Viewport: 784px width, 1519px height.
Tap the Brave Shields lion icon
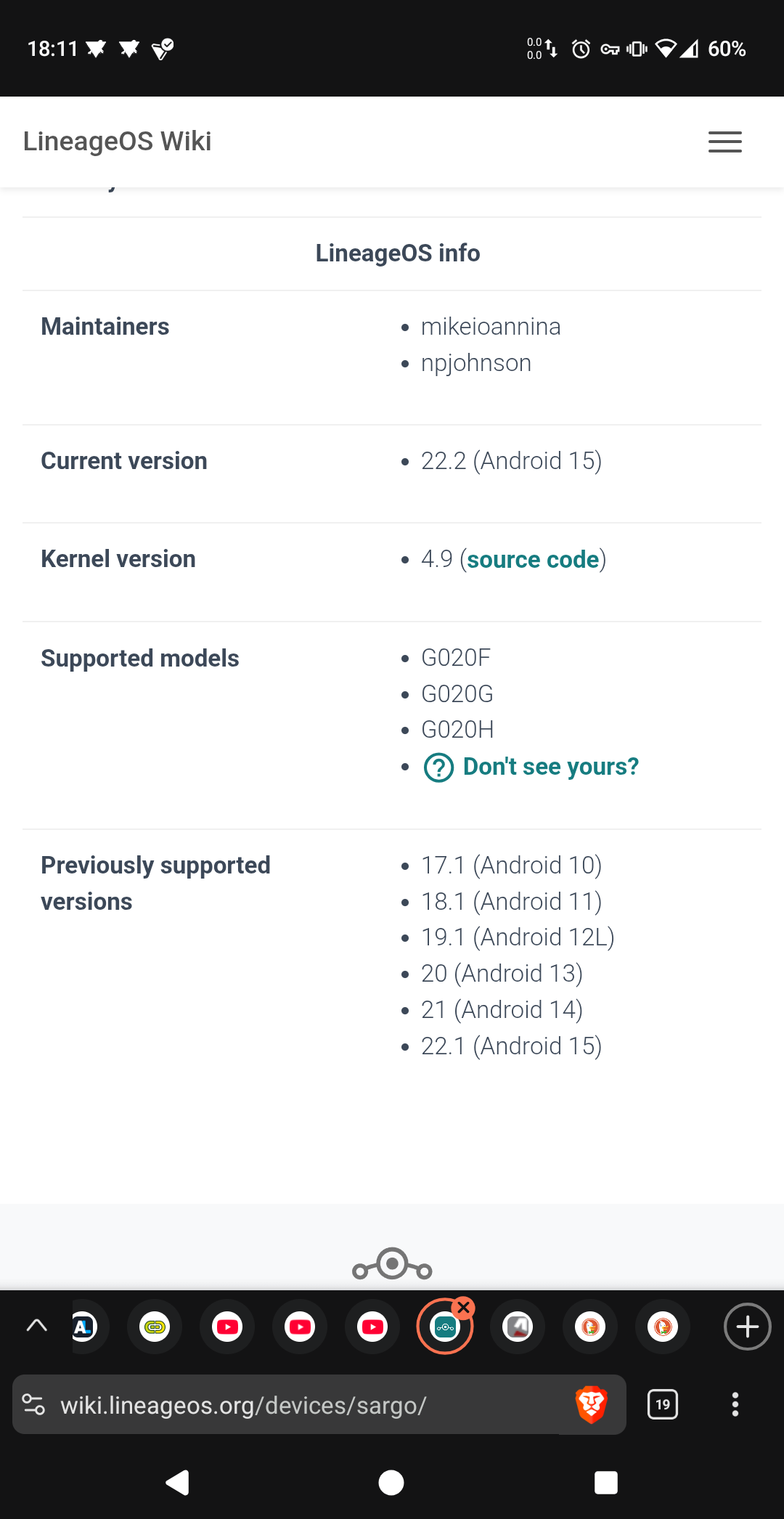tap(591, 1404)
